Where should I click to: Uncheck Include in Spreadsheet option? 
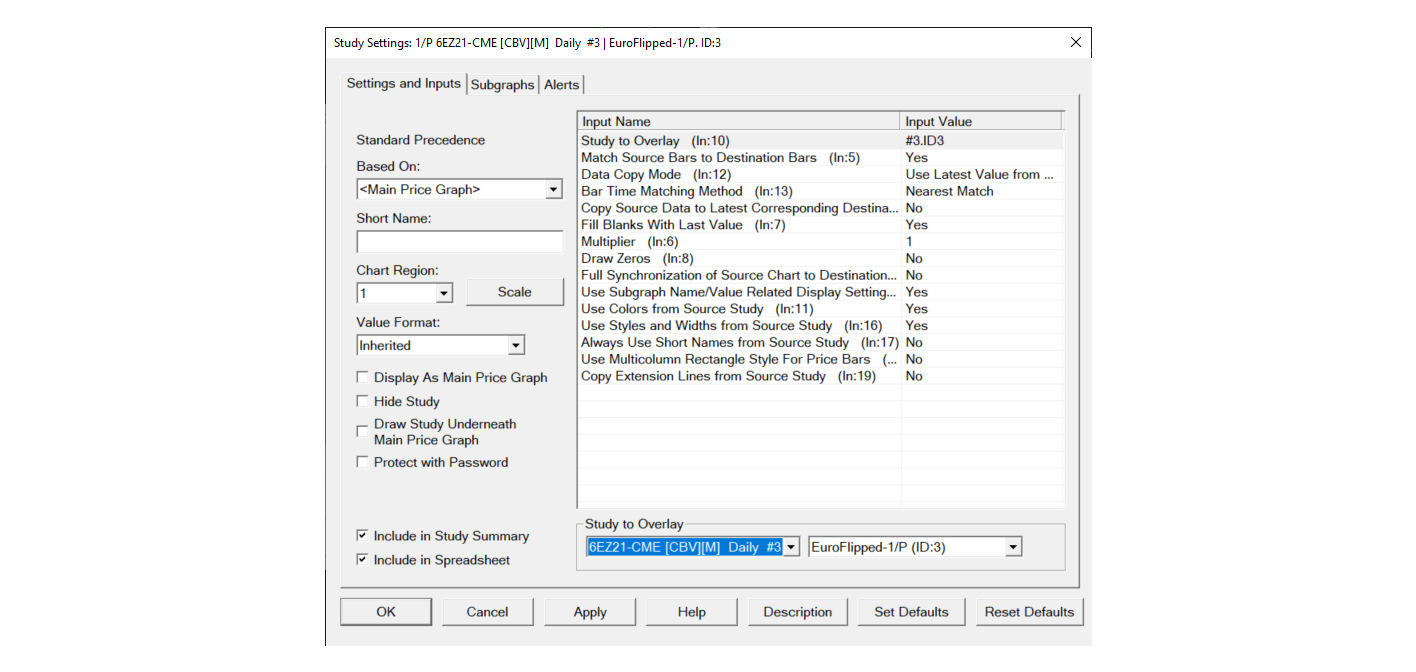pos(362,560)
